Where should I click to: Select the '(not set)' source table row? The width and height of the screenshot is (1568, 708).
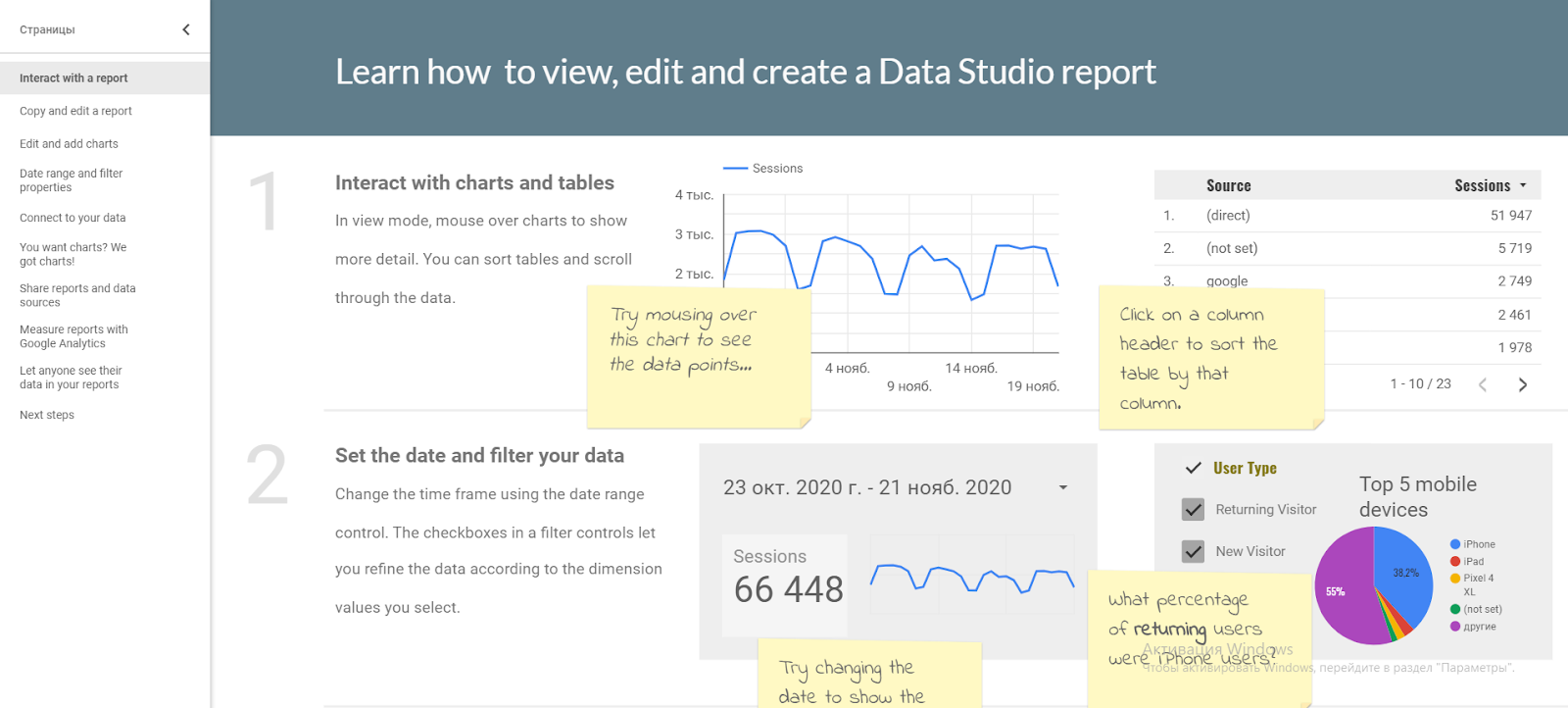1347,249
